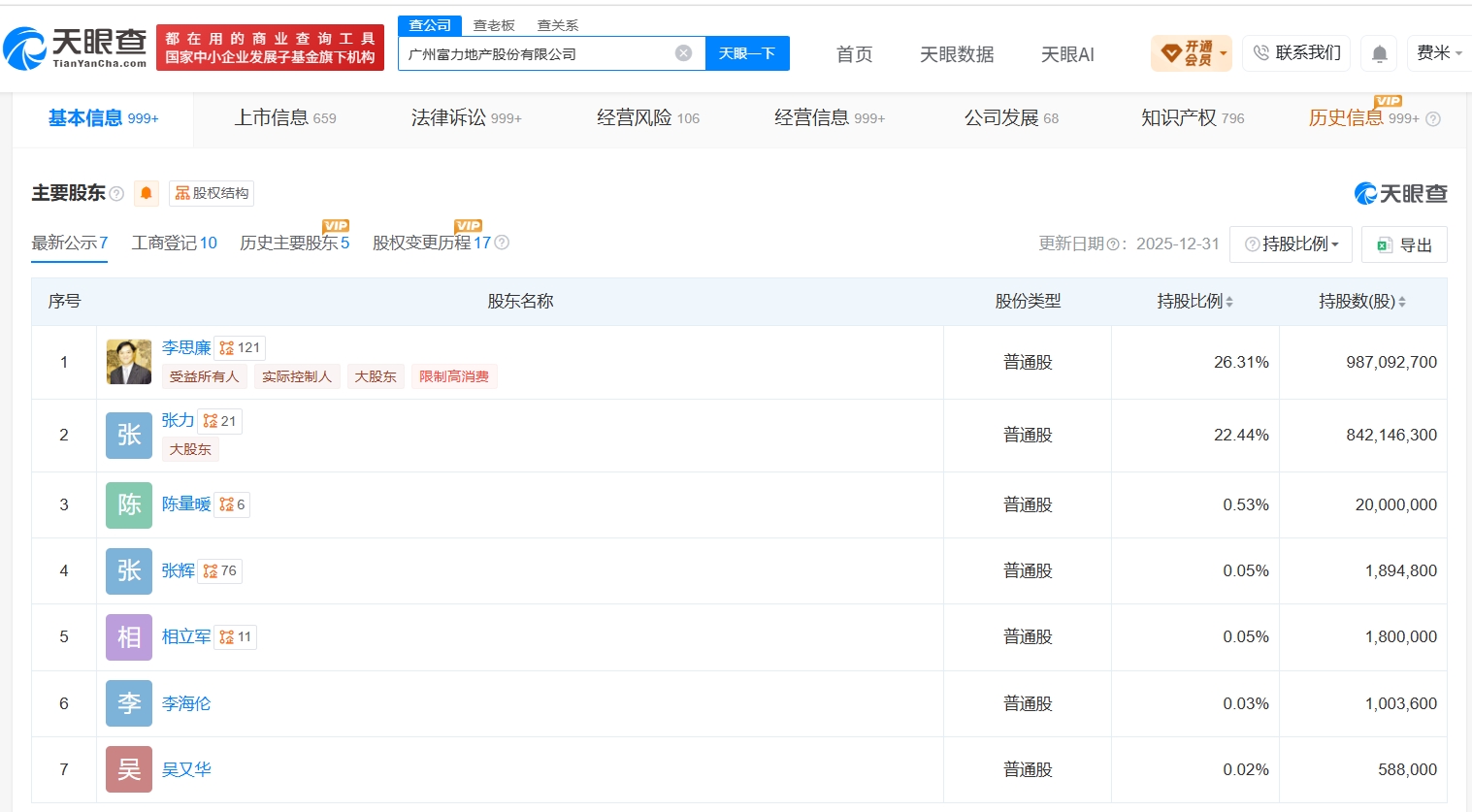Expand the 持股比例 dropdown filter

click(1291, 244)
